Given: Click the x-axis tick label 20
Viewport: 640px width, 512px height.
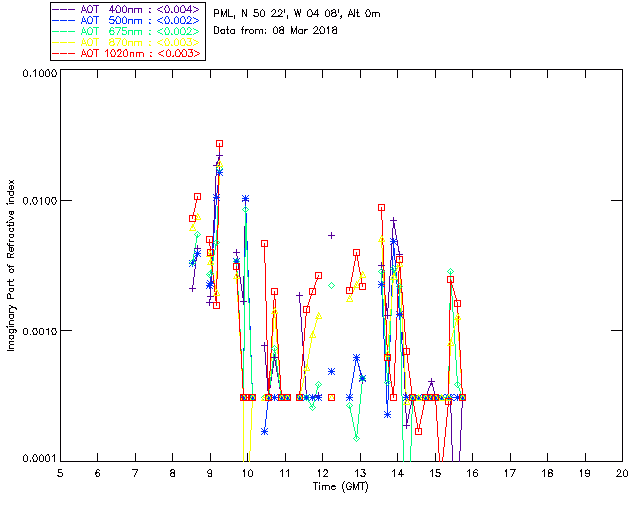Looking at the screenshot, I should click(x=621, y=472).
